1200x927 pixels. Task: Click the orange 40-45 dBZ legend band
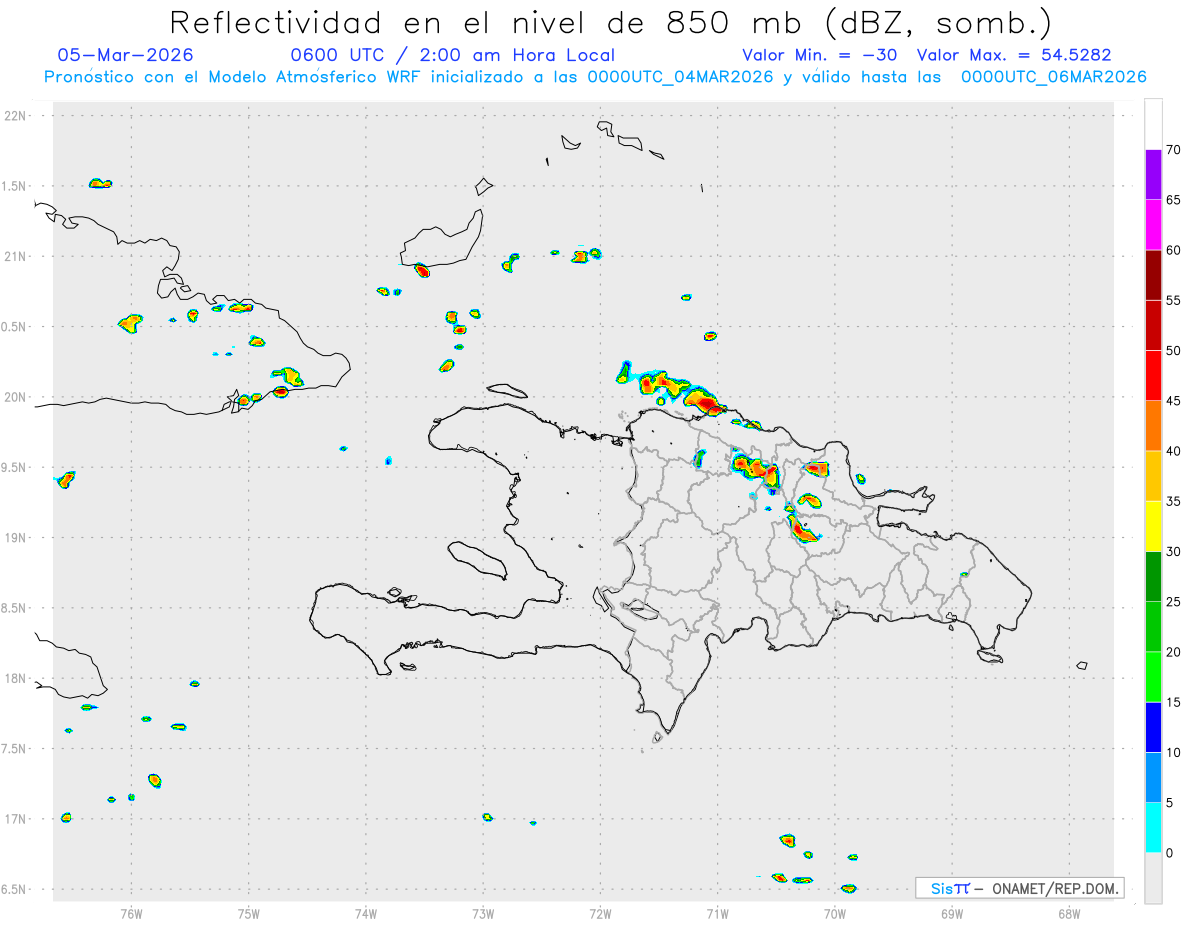[1153, 426]
